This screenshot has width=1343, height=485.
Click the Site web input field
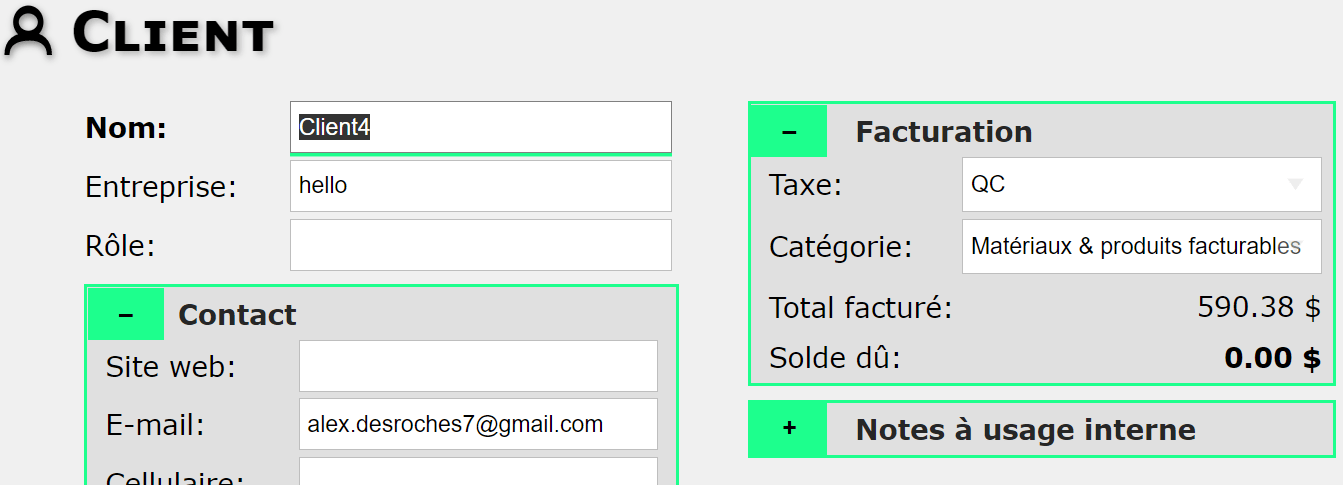coord(478,366)
